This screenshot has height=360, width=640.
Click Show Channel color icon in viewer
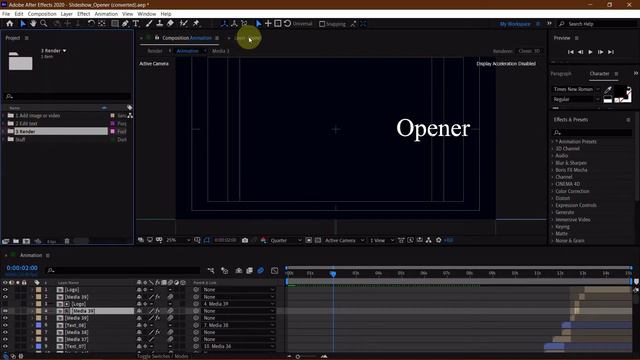[x=263, y=240]
